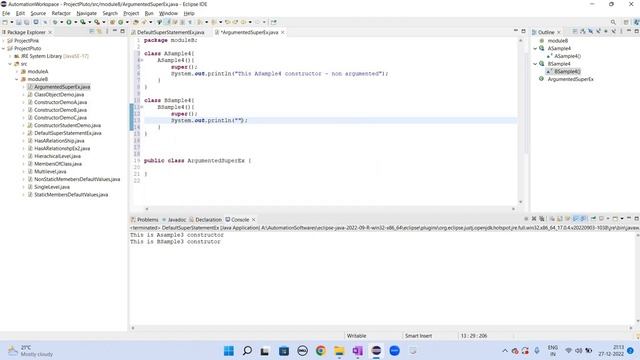Minimize the editor area
This screenshot has width=640, height=360.
tap(516, 31)
